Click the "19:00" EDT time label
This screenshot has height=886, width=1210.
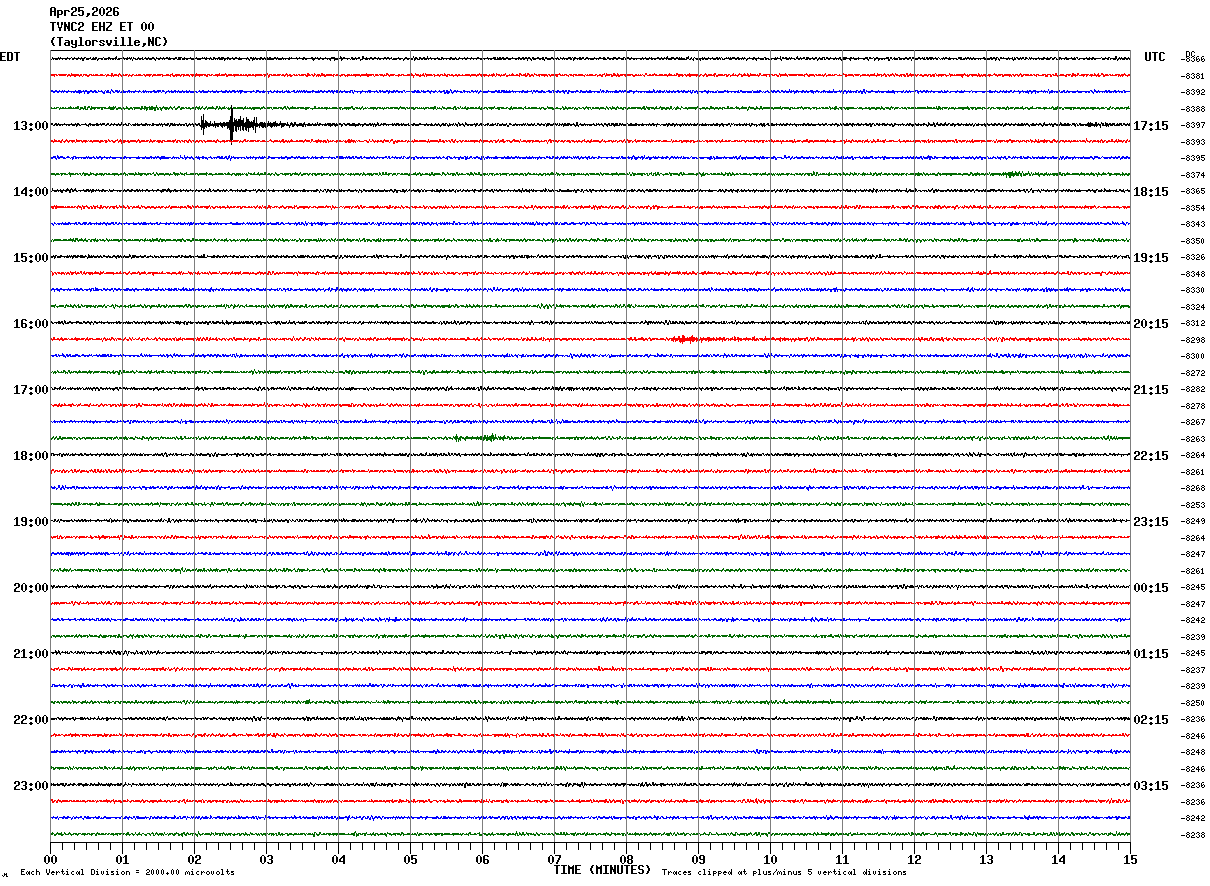coord(31,522)
